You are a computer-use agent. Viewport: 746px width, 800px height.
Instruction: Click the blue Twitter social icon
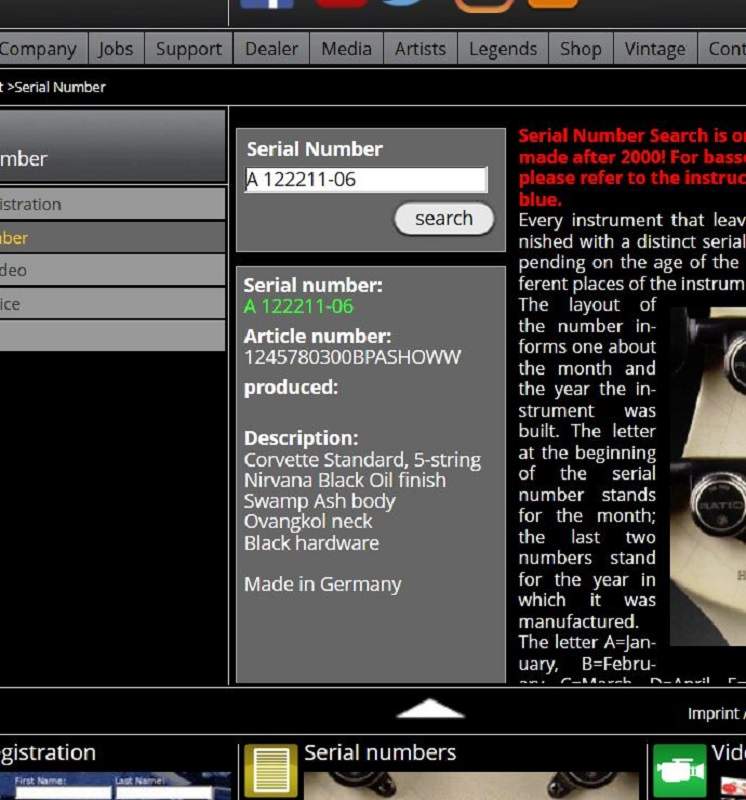tap(404, 3)
